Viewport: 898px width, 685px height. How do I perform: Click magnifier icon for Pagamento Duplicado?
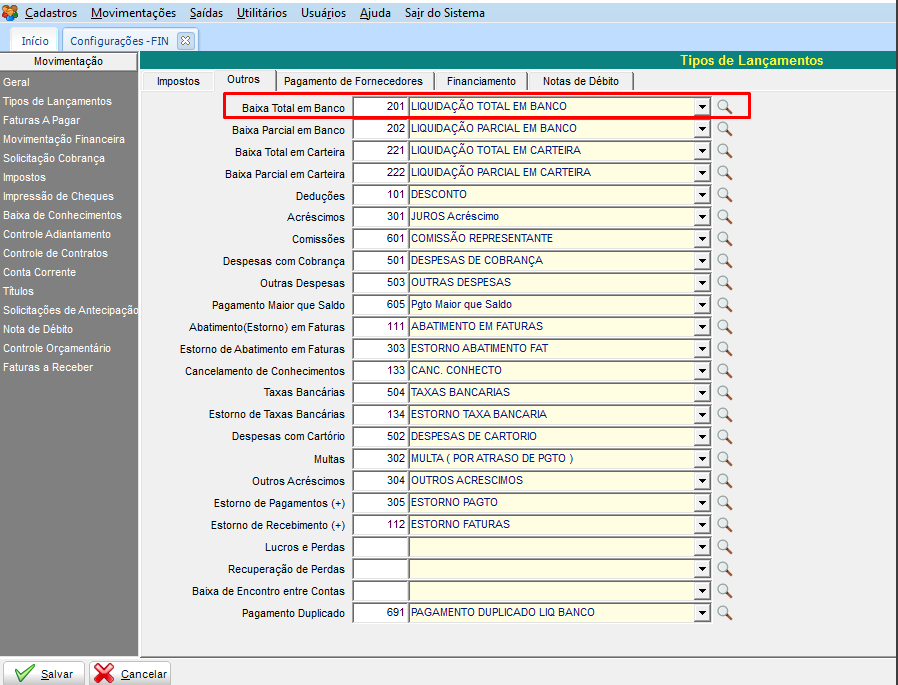(725, 612)
